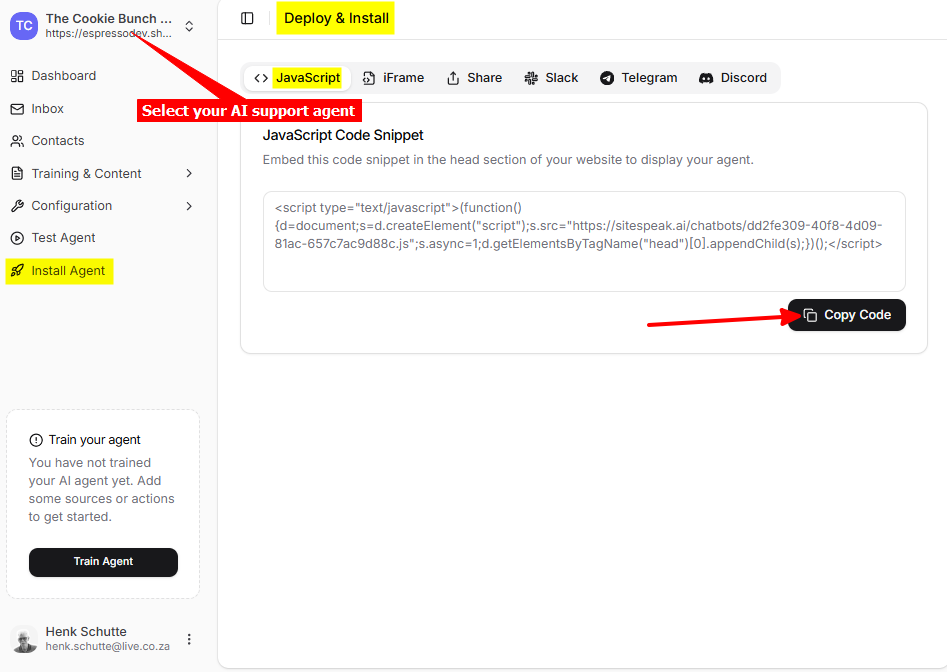Screen dimensions: 947x672
Task: Click the JavaScript code brackets icon
Action: click(x=261, y=78)
